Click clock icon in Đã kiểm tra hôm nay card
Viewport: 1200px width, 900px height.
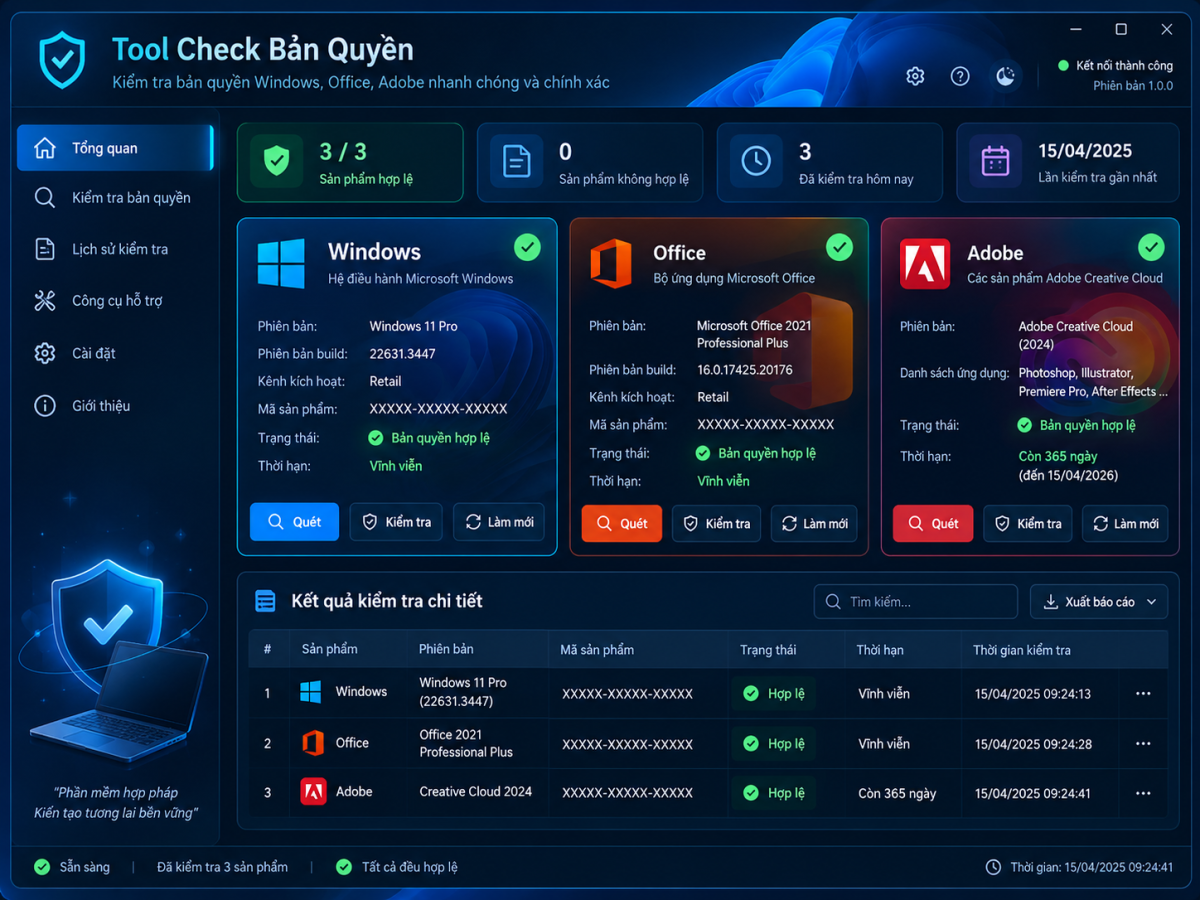pos(756,161)
